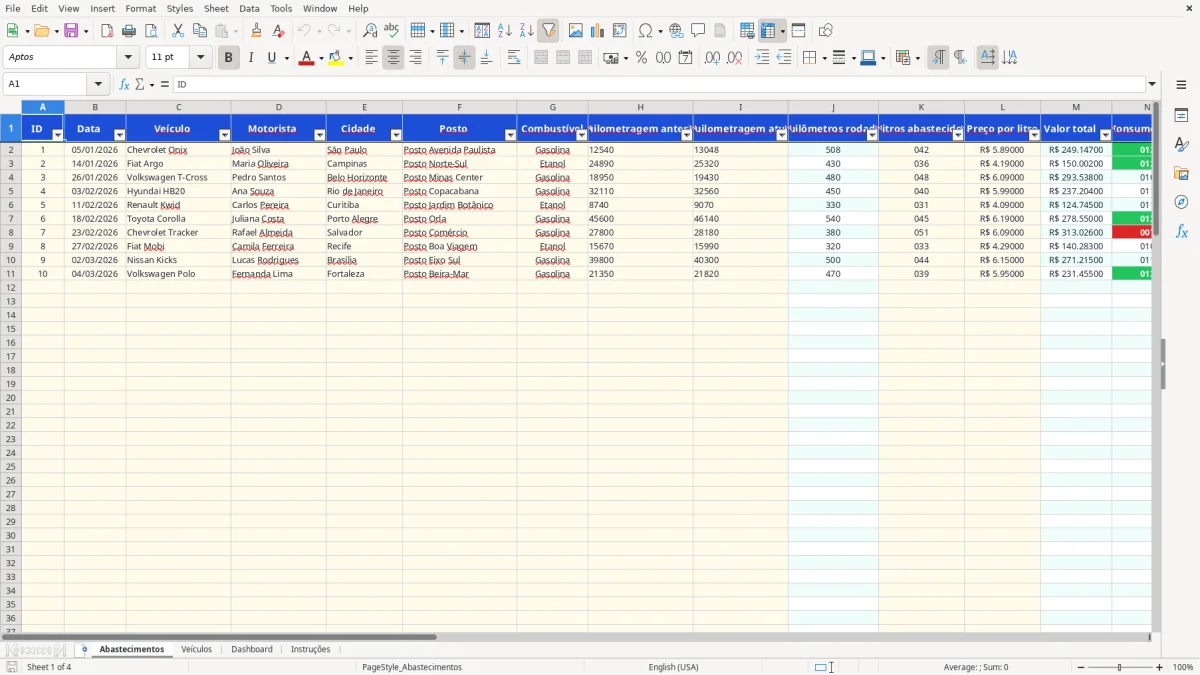Image resolution: width=1200 pixels, height=675 pixels.
Task: Switch to the Veículos sheet tab
Action: tap(196, 649)
